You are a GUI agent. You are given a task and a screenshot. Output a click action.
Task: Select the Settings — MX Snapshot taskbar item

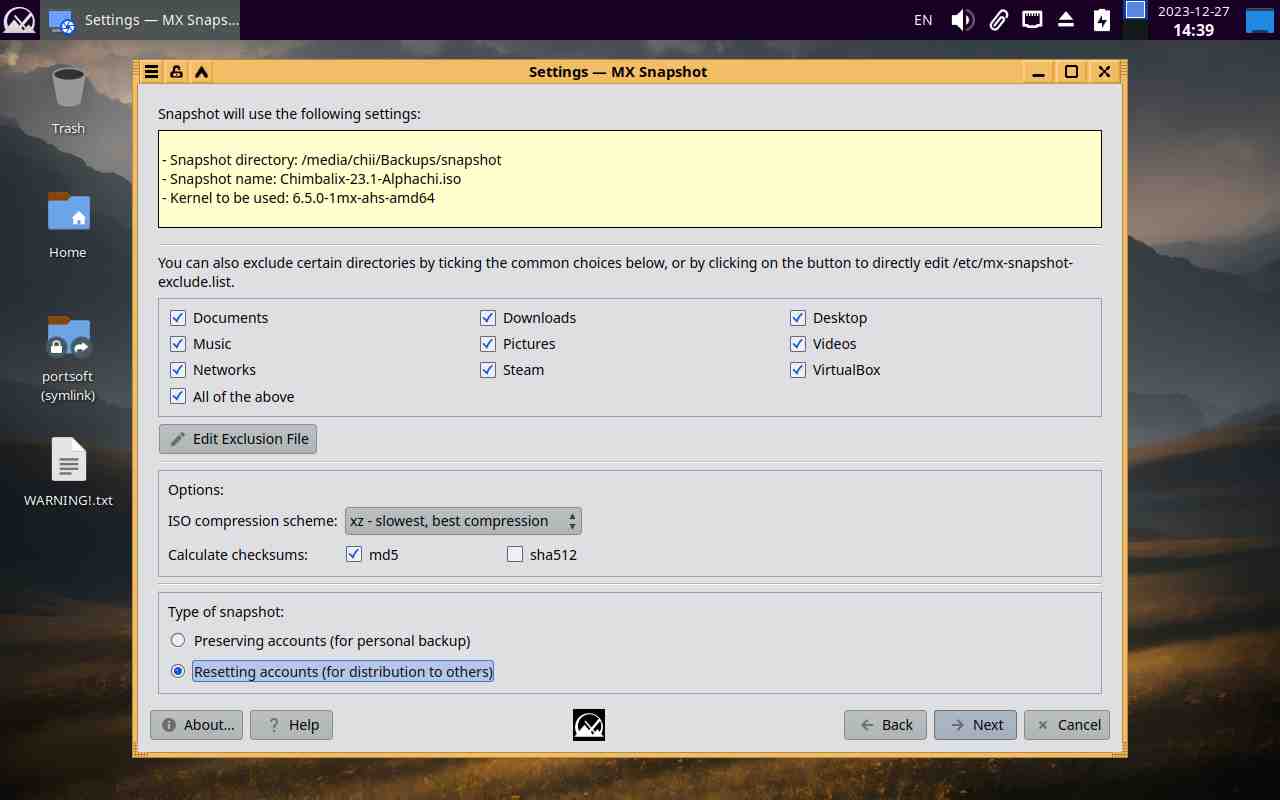pos(141,20)
